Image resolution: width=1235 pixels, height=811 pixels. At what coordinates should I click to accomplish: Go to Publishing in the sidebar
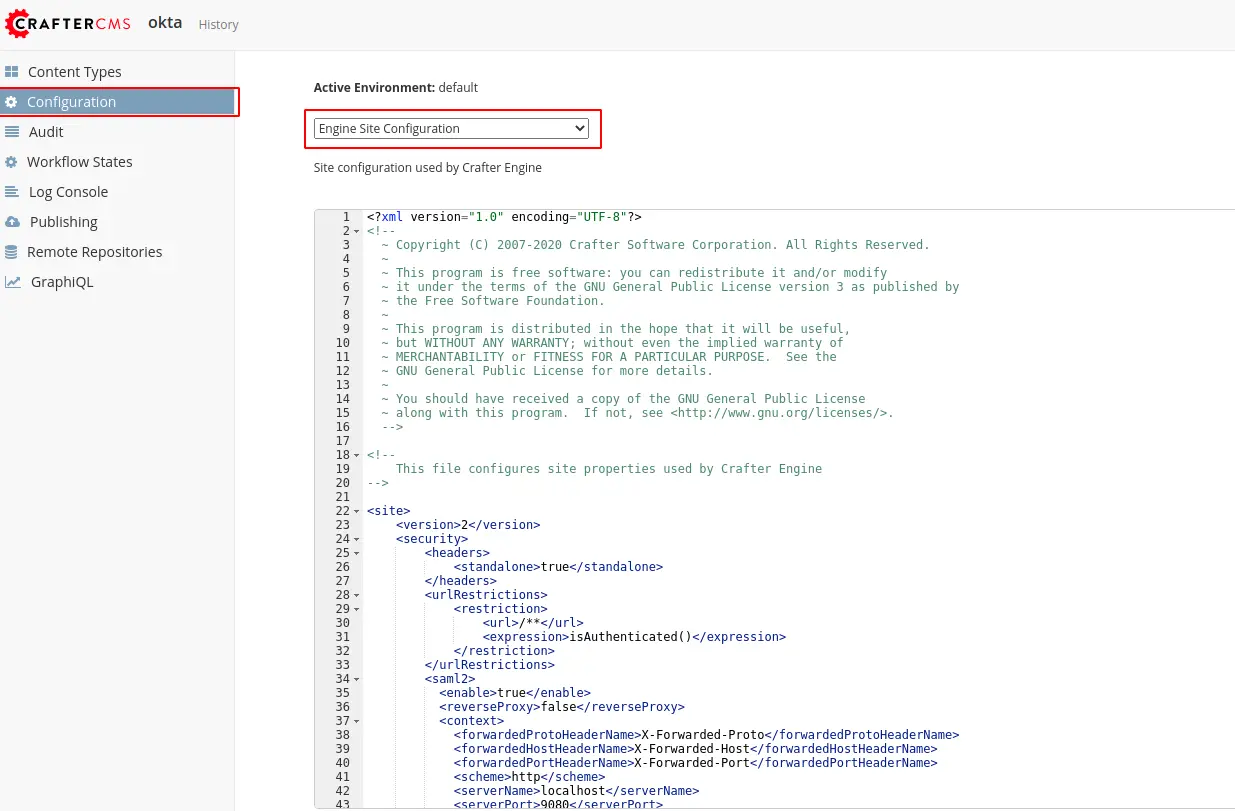point(63,222)
